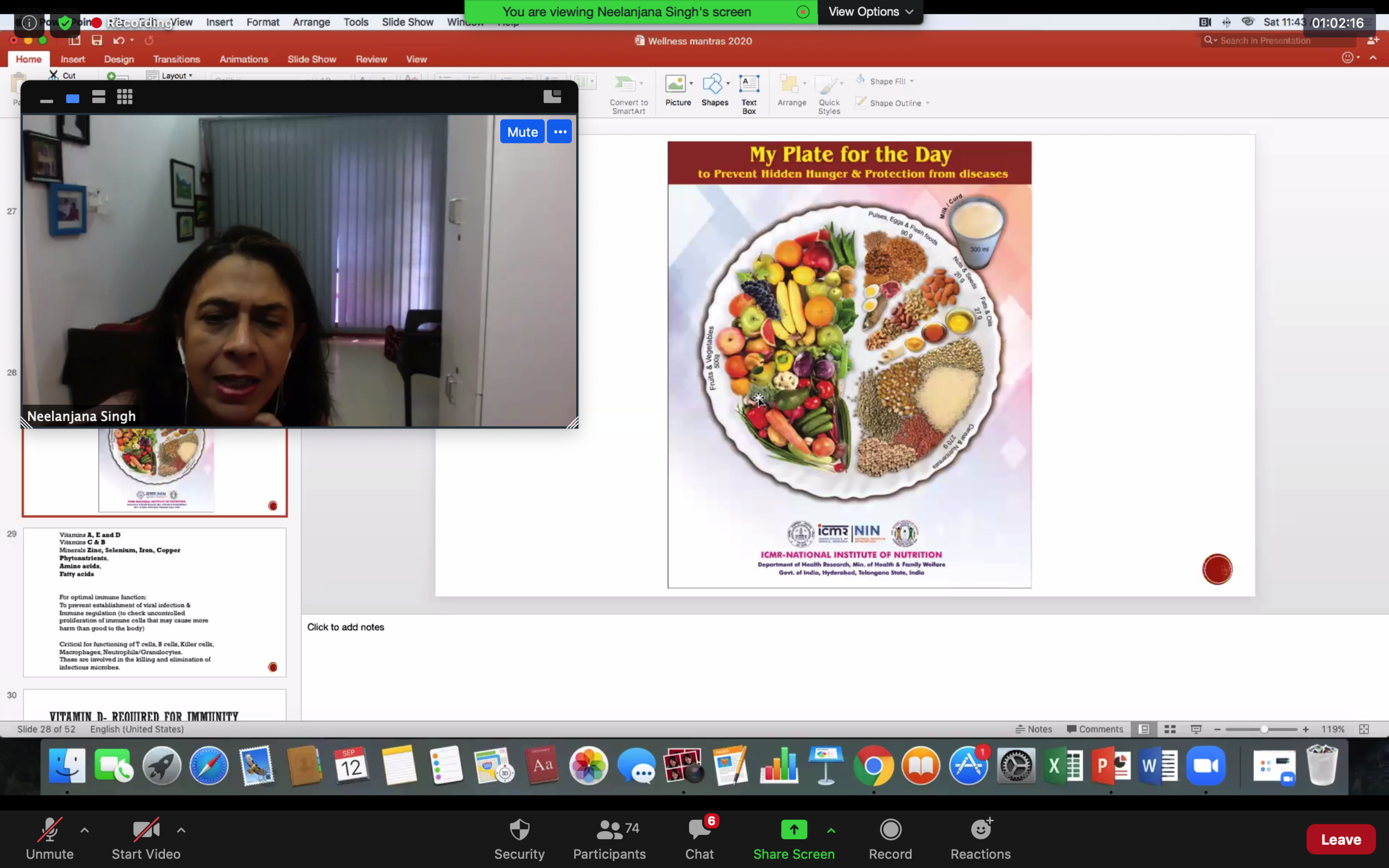The image size is (1389, 868).
Task: Open the Animations ribbon tab
Action: (243, 59)
